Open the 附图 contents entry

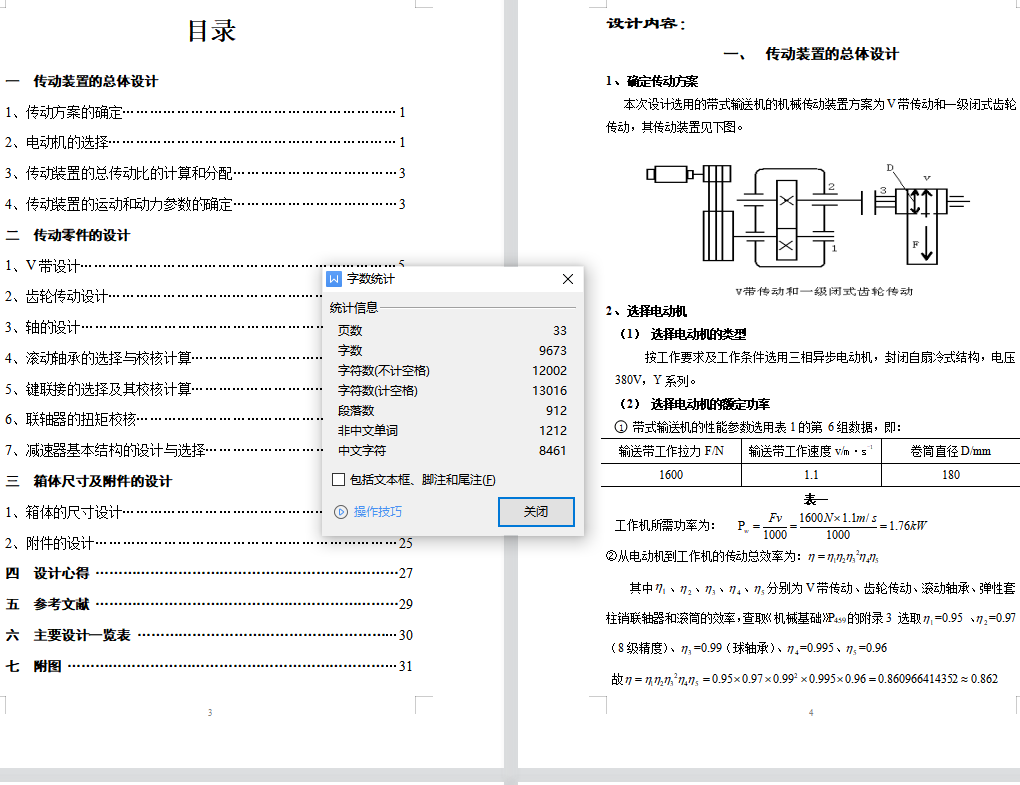pyautogui.click(x=48, y=667)
